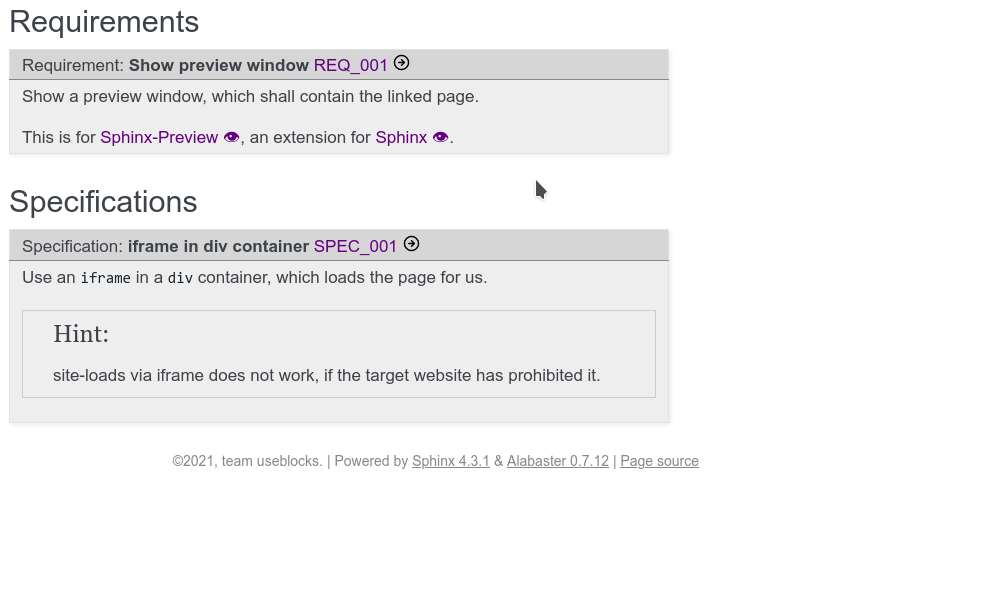This screenshot has width=983, height=602.
Task: Click the arrow icon beside SPEC_001
Action: [411, 244]
